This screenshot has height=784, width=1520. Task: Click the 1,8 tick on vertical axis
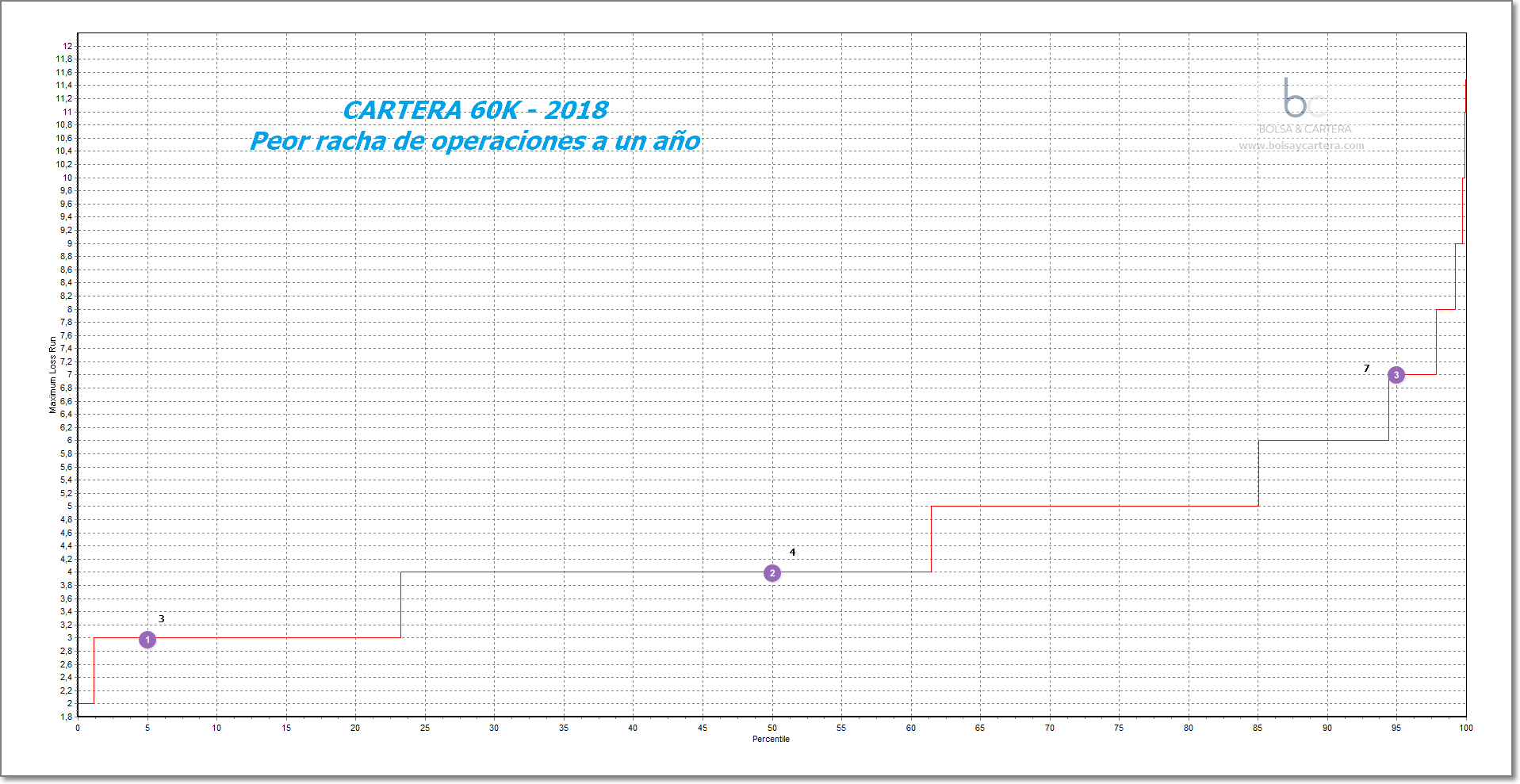click(67, 717)
